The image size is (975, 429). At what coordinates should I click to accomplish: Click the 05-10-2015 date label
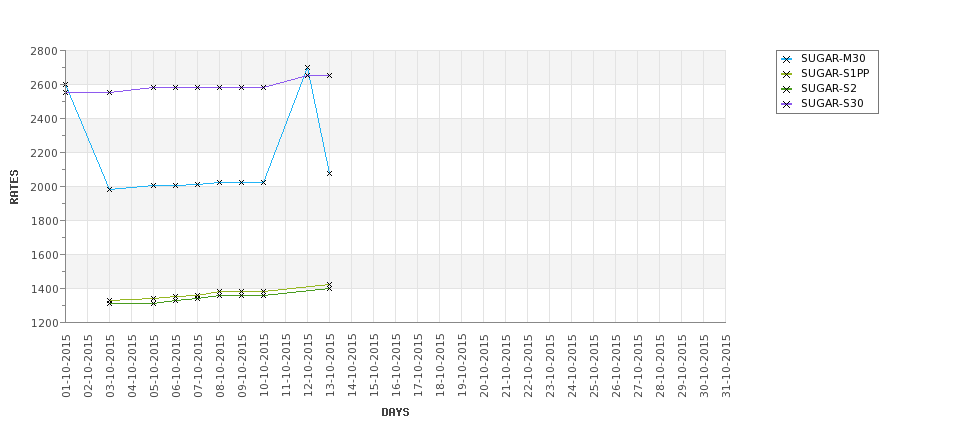154,366
